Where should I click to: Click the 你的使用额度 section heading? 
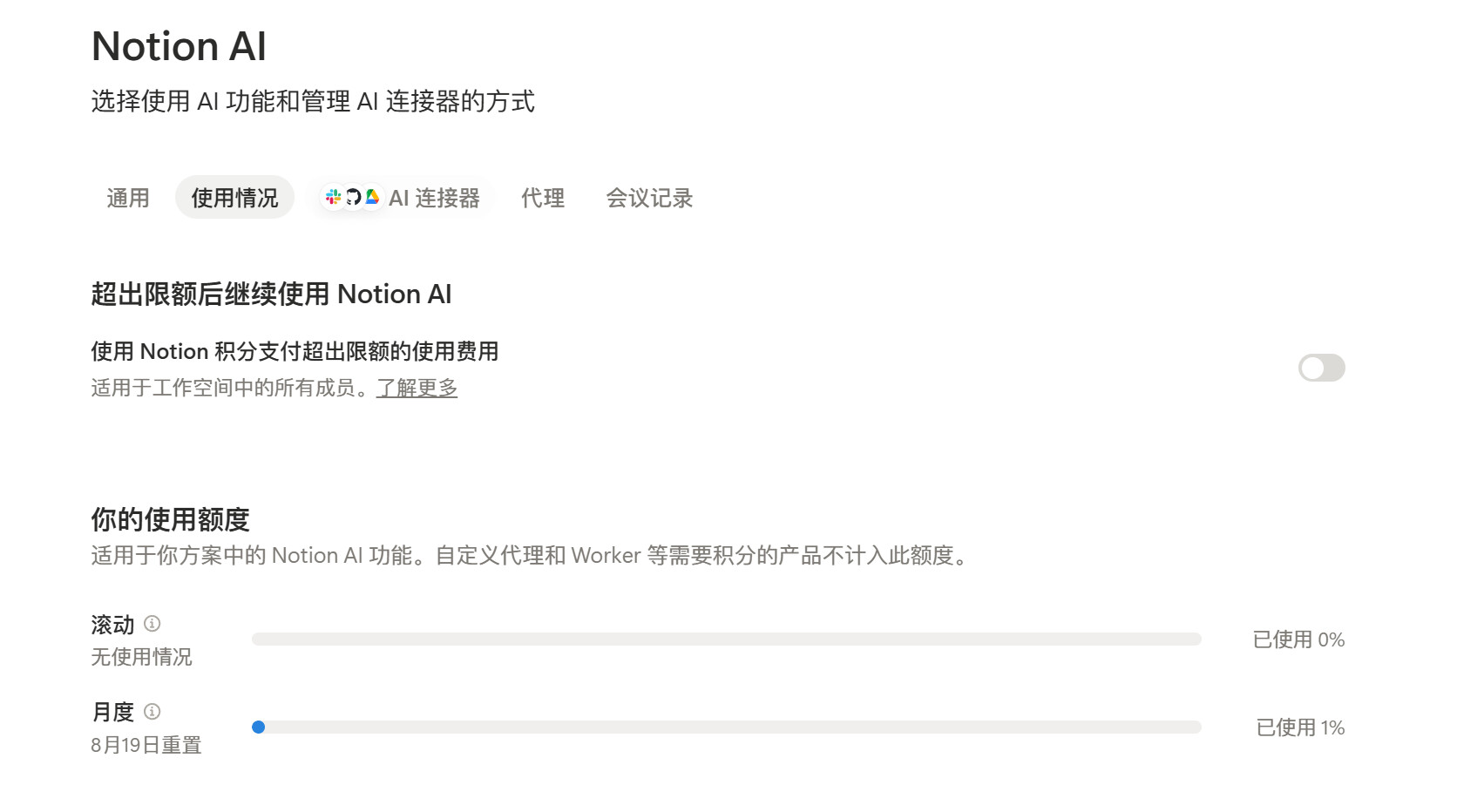(171, 520)
